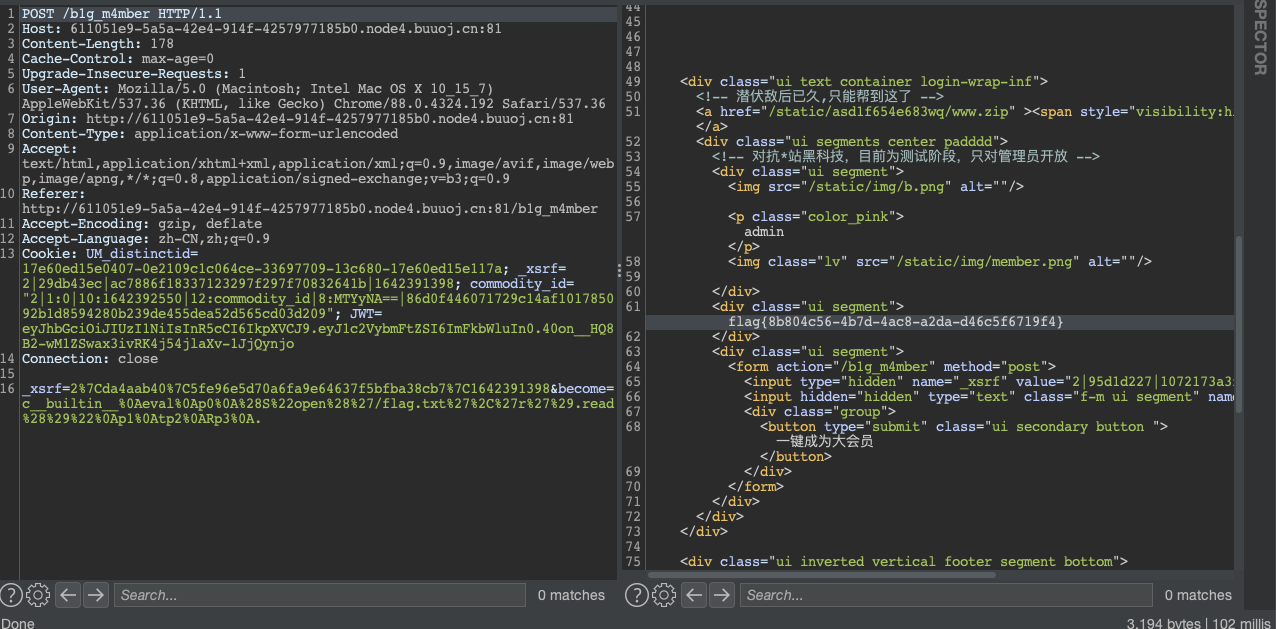This screenshot has height=629, width=1276.
Task: Click the '/static/asd1f654e683wq/www.zip' href line
Action: pyautogui.click(x=965, y=112)
